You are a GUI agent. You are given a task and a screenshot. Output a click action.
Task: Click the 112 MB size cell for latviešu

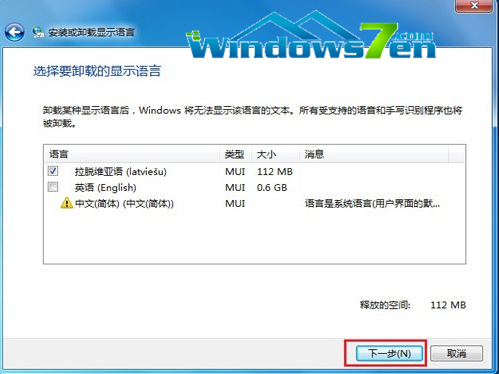(275, 172)
